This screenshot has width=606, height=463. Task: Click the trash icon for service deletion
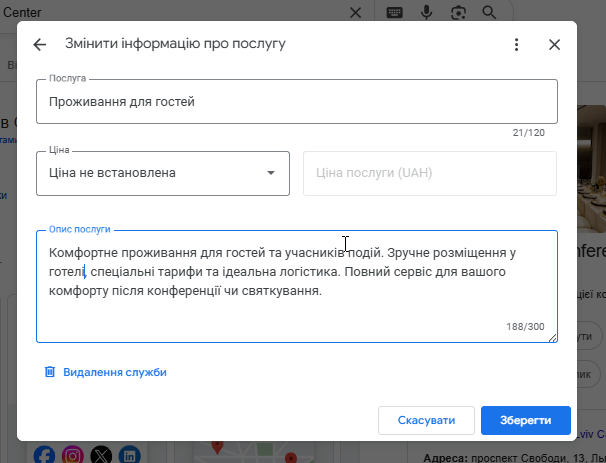point(50,372)
